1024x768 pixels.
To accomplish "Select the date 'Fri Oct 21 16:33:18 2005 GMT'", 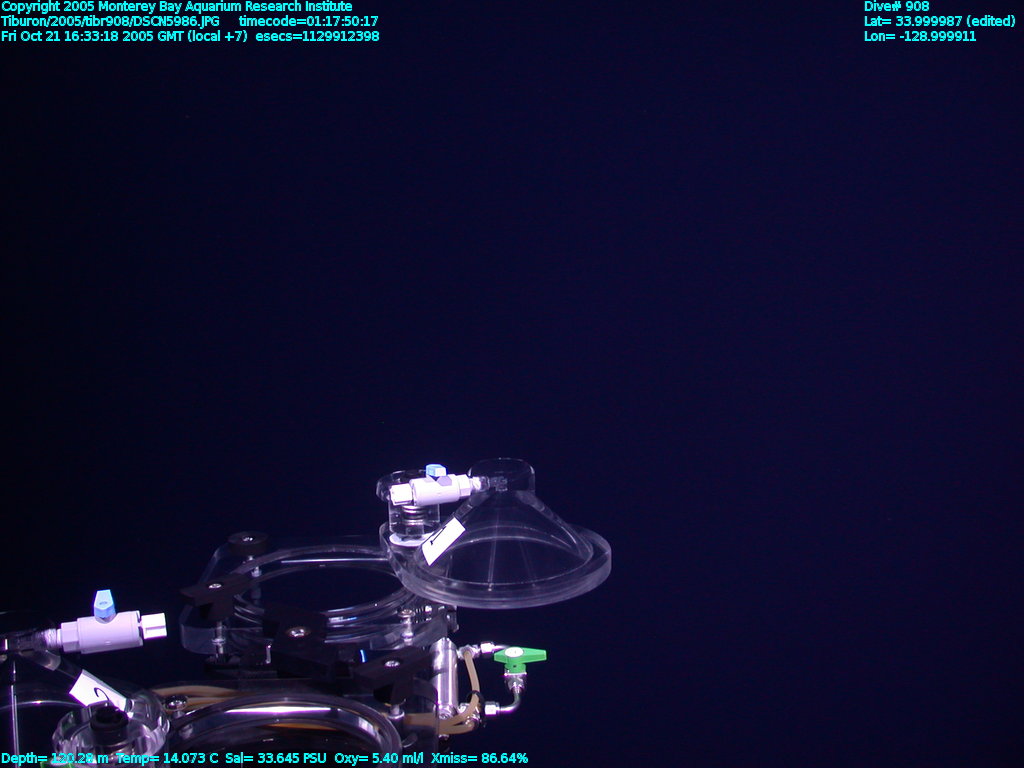I will pos(93,36).
